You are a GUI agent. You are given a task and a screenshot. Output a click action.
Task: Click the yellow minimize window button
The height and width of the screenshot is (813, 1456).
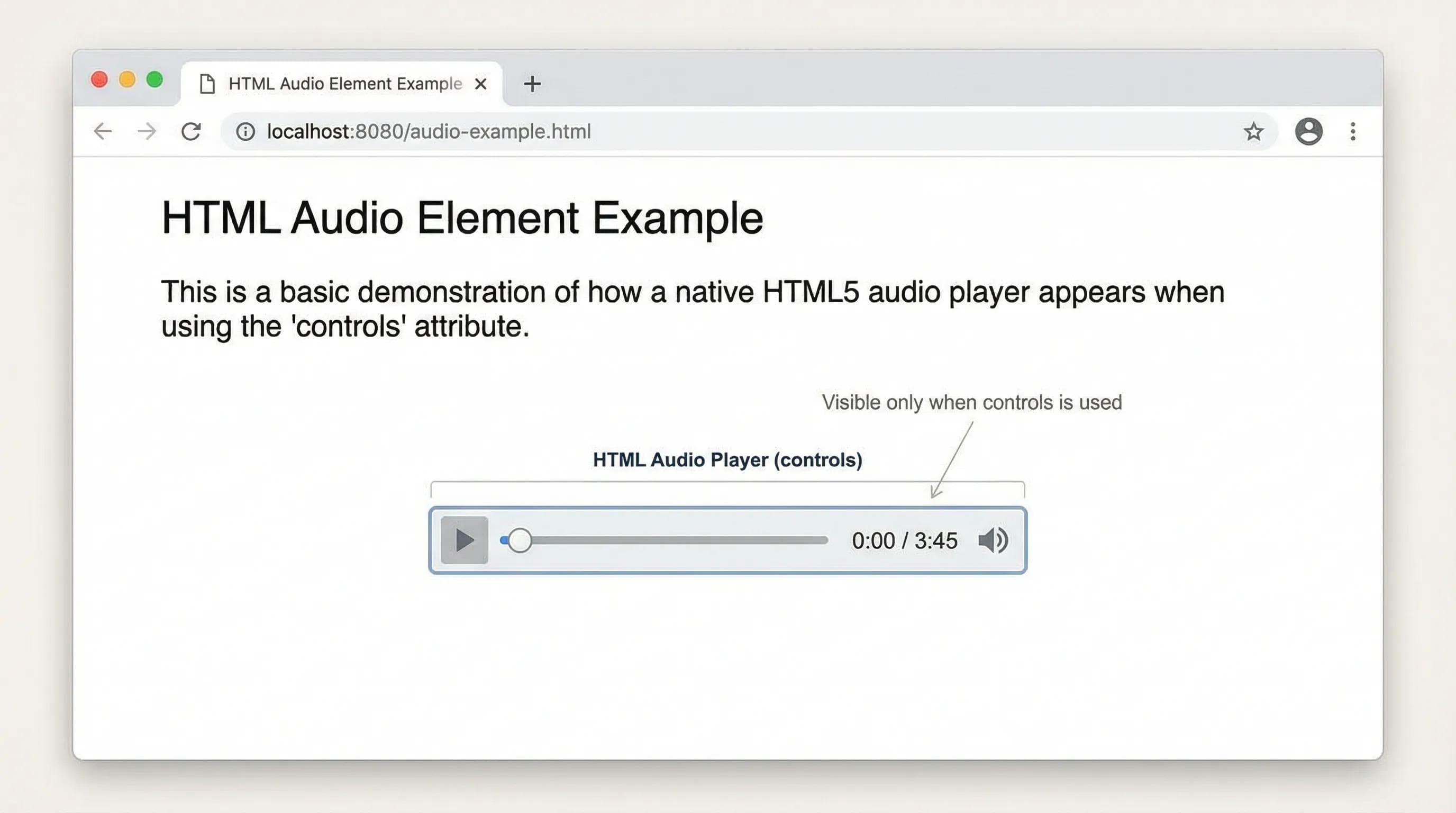point(127,80)
